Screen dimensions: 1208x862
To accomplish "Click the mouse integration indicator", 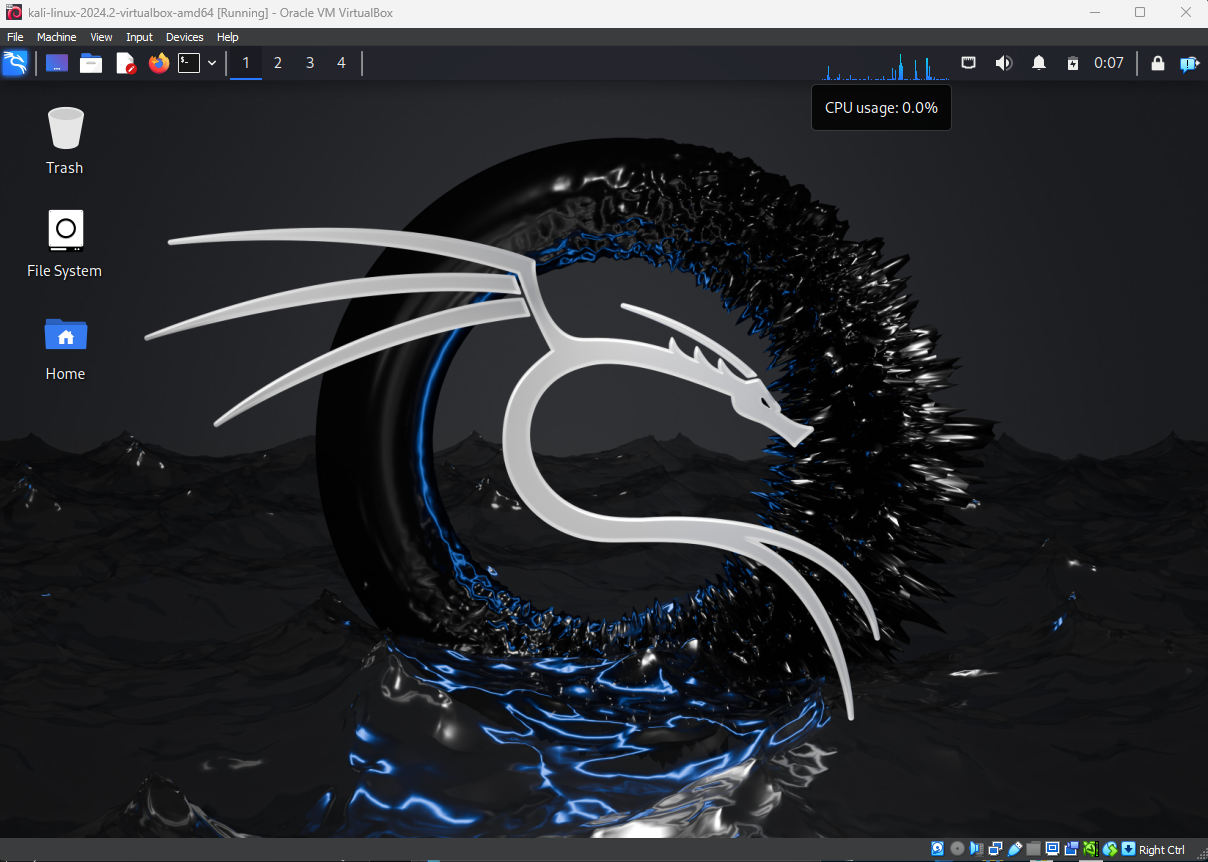I will point(1110,849).
